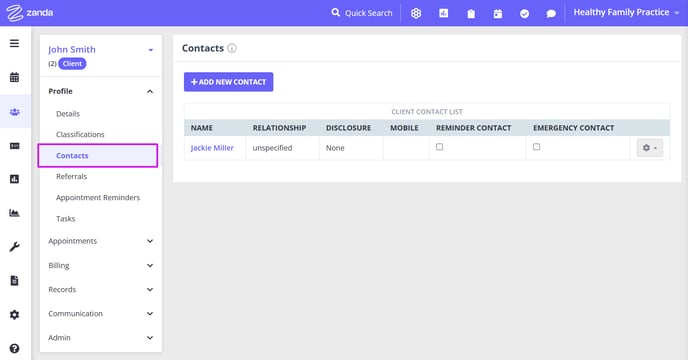Open the reports chart icon in left sidebar
The image size is (688, 360).
tap(14, 179)
